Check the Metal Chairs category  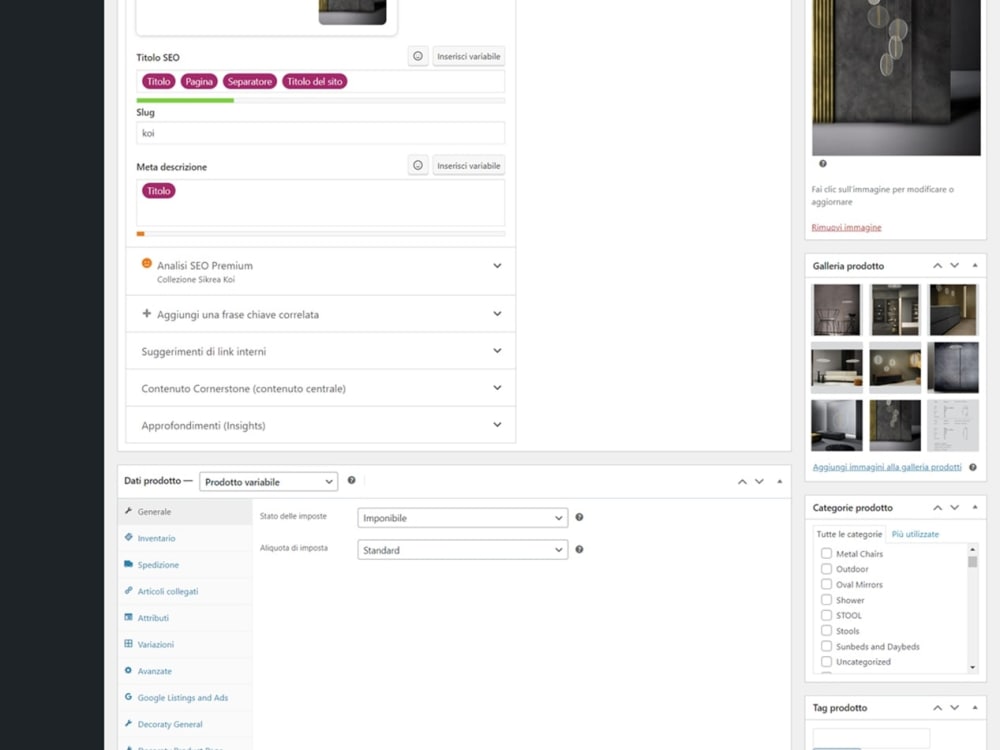coord(826,554)
